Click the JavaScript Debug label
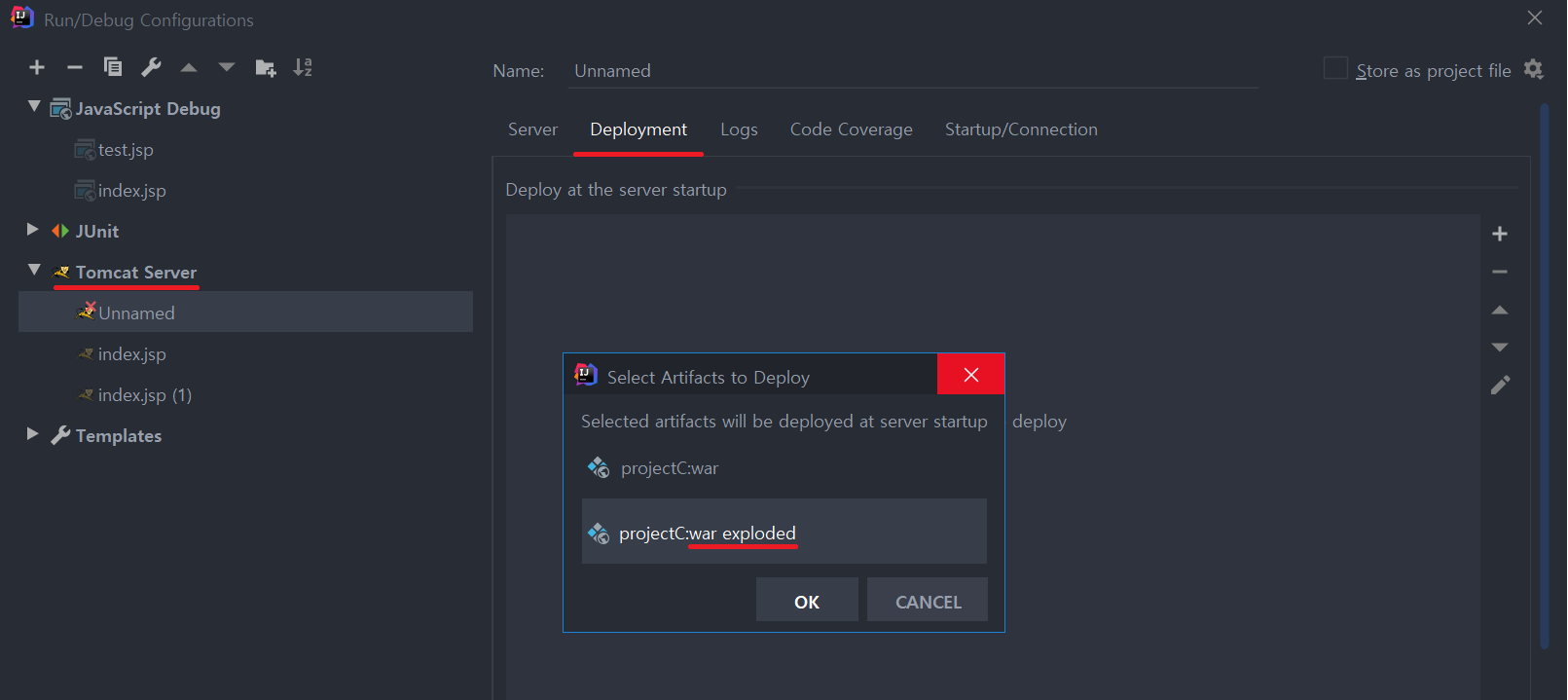 point(148,109)
